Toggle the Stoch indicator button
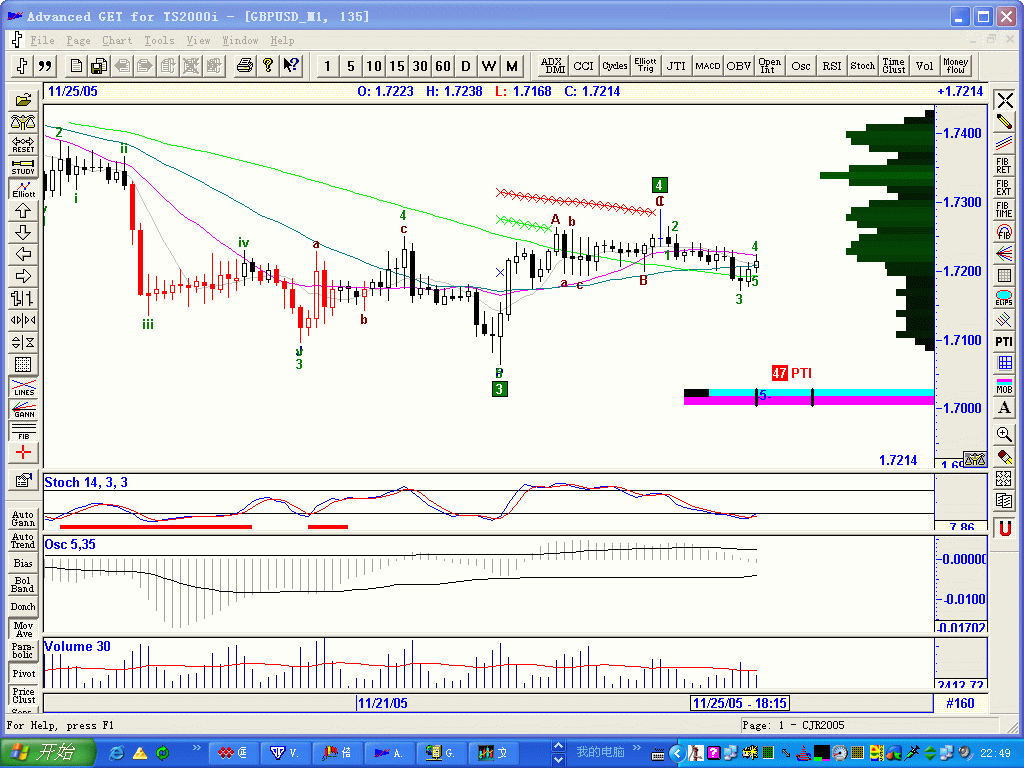1024x768 pixels. coord(863,65)
